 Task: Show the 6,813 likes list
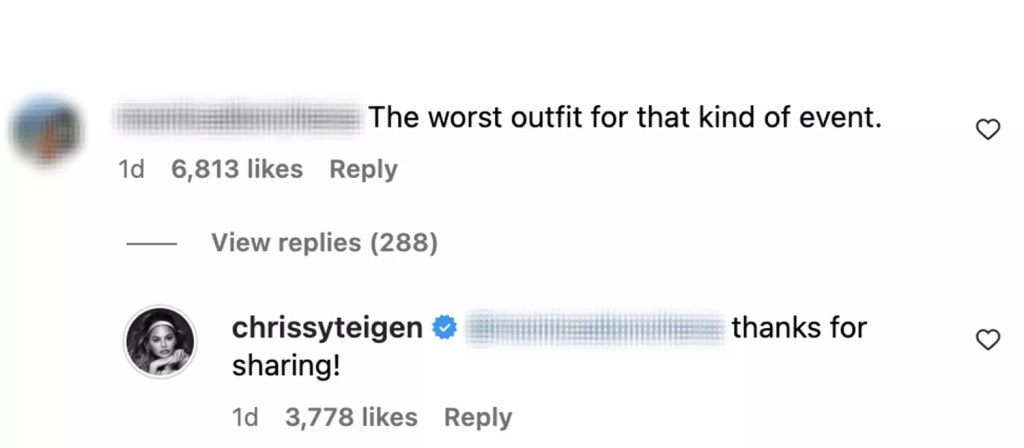(237, 170)
